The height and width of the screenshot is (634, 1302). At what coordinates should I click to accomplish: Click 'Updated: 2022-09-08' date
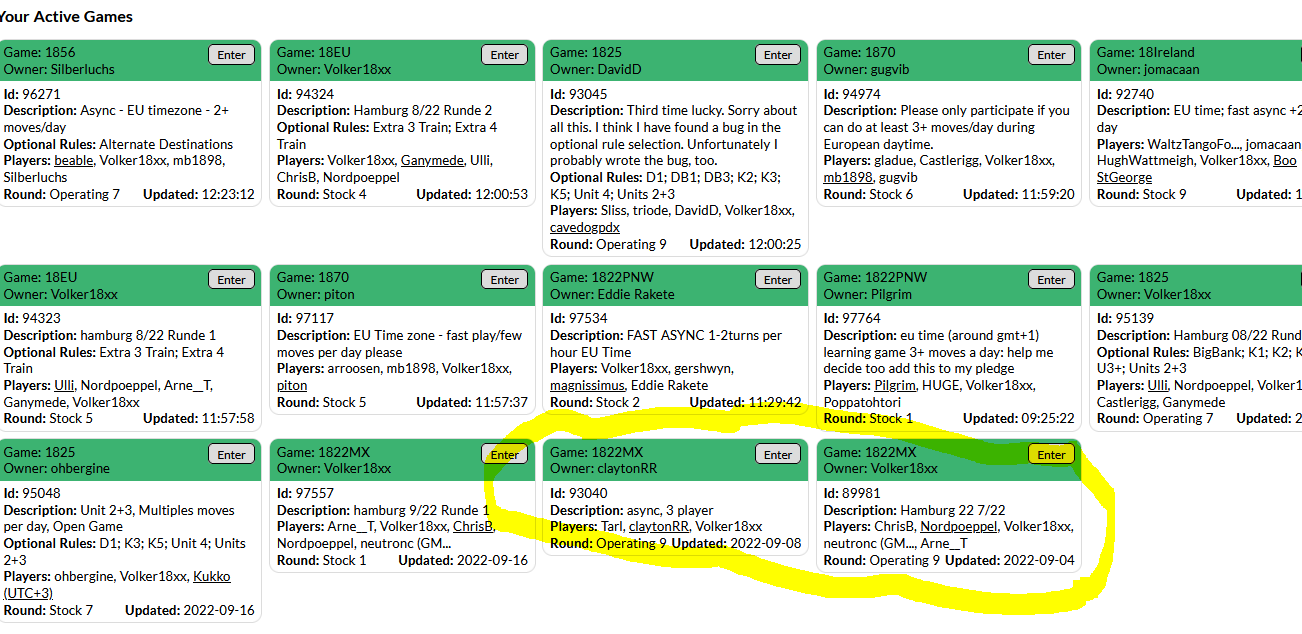coord(737,544)
